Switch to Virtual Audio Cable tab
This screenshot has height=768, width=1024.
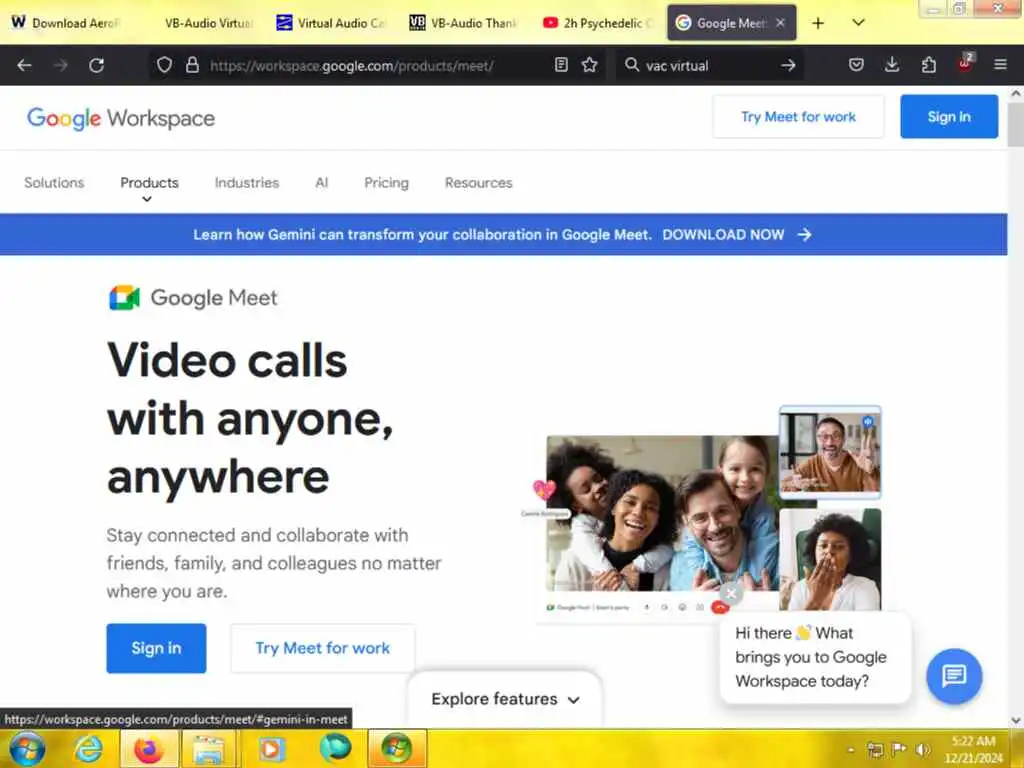click(332, 23)
